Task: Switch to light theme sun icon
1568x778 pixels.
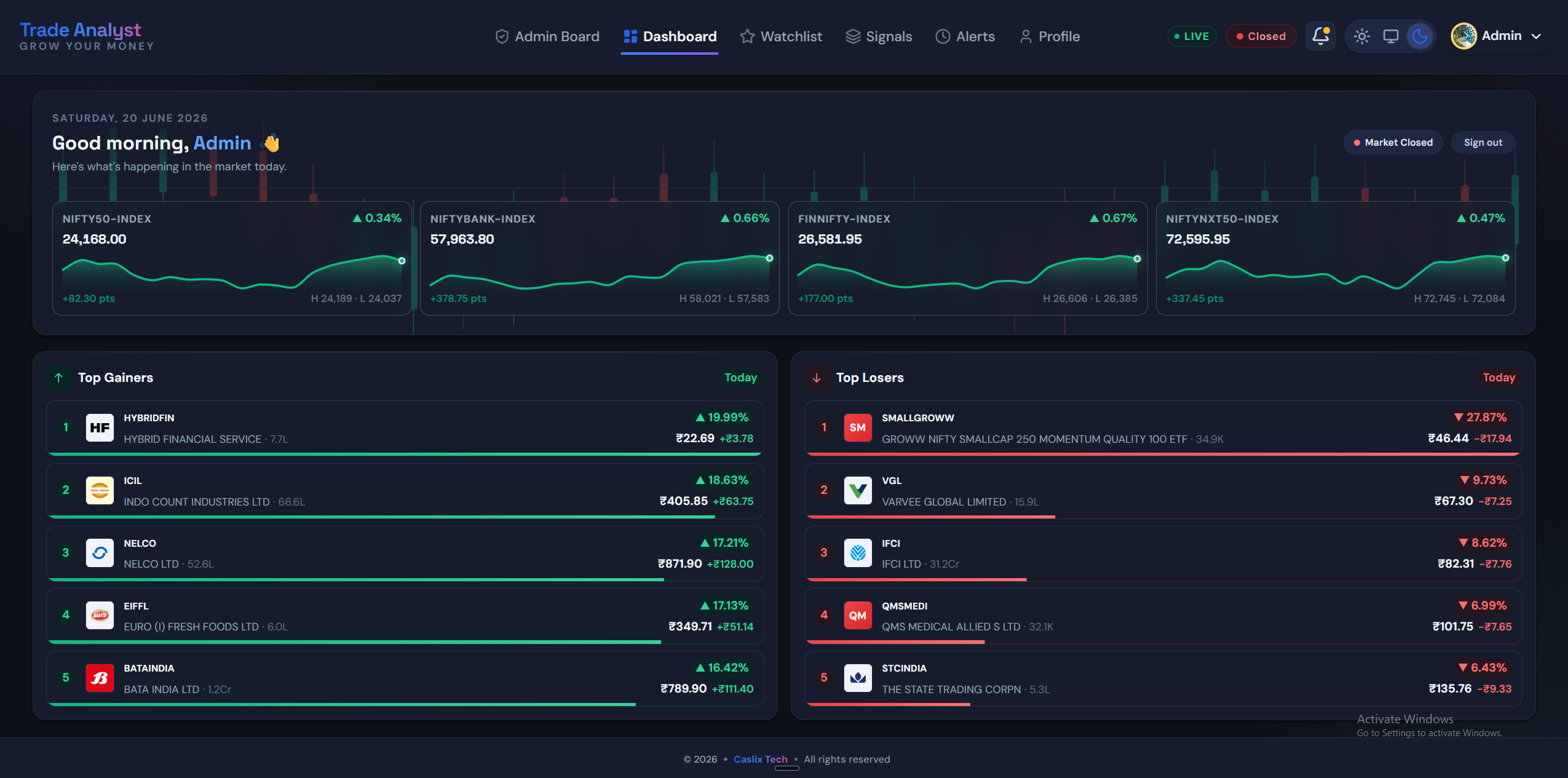Action: (x=1362, y=36)
